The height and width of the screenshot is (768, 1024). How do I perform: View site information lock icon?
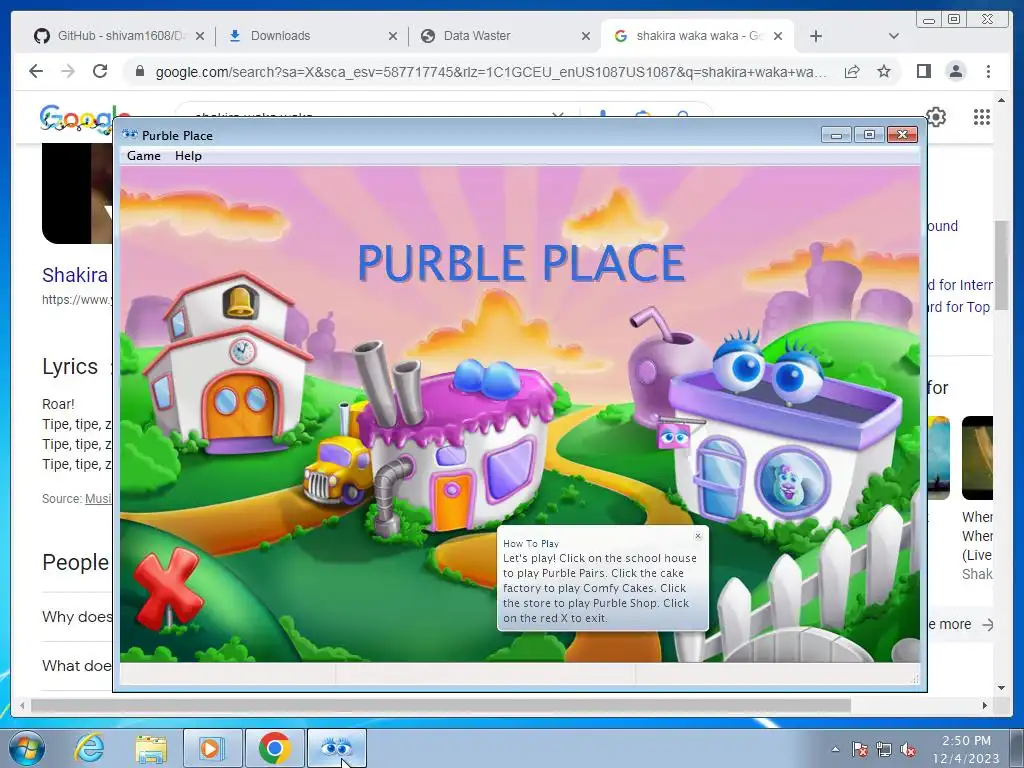click(139, 71)
